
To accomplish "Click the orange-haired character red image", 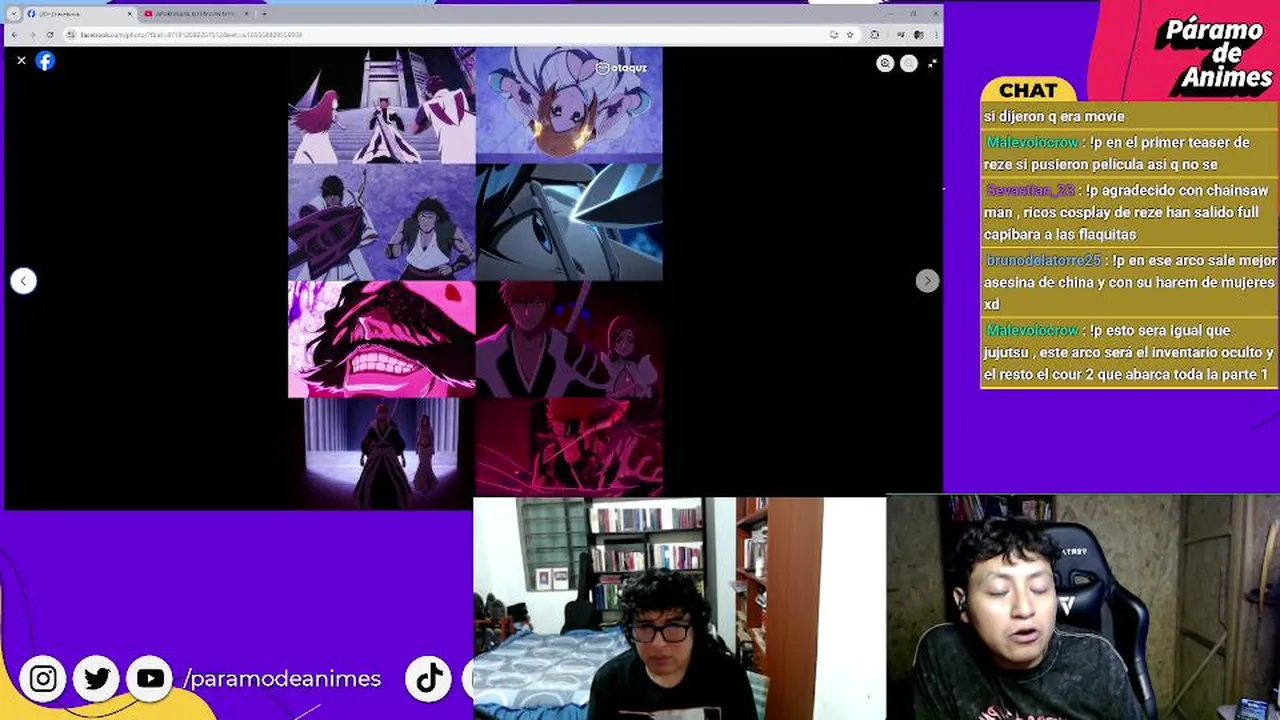I will pos(569,340).
